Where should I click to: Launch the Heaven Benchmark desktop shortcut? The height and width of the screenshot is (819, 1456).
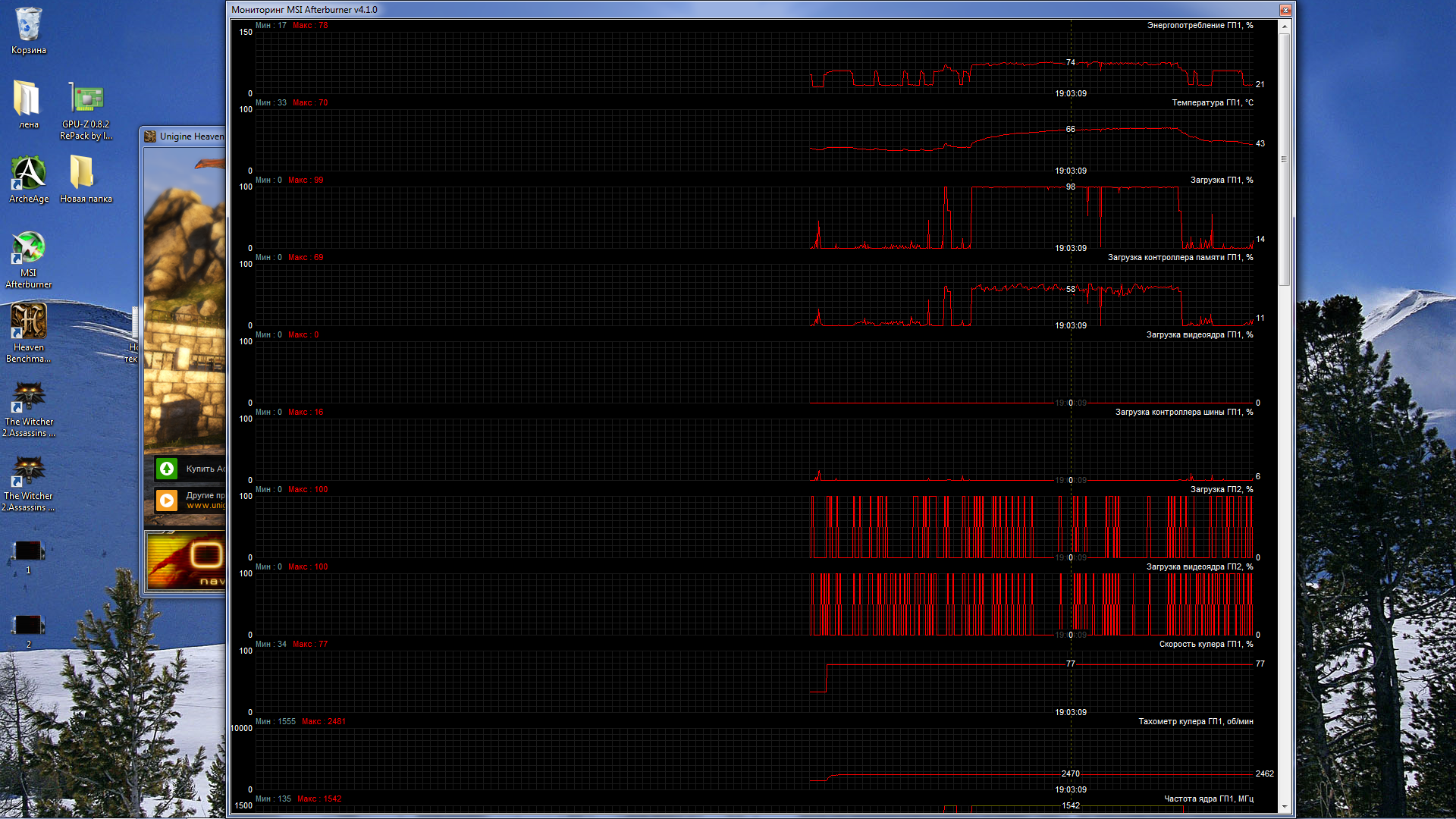point(28,322)
